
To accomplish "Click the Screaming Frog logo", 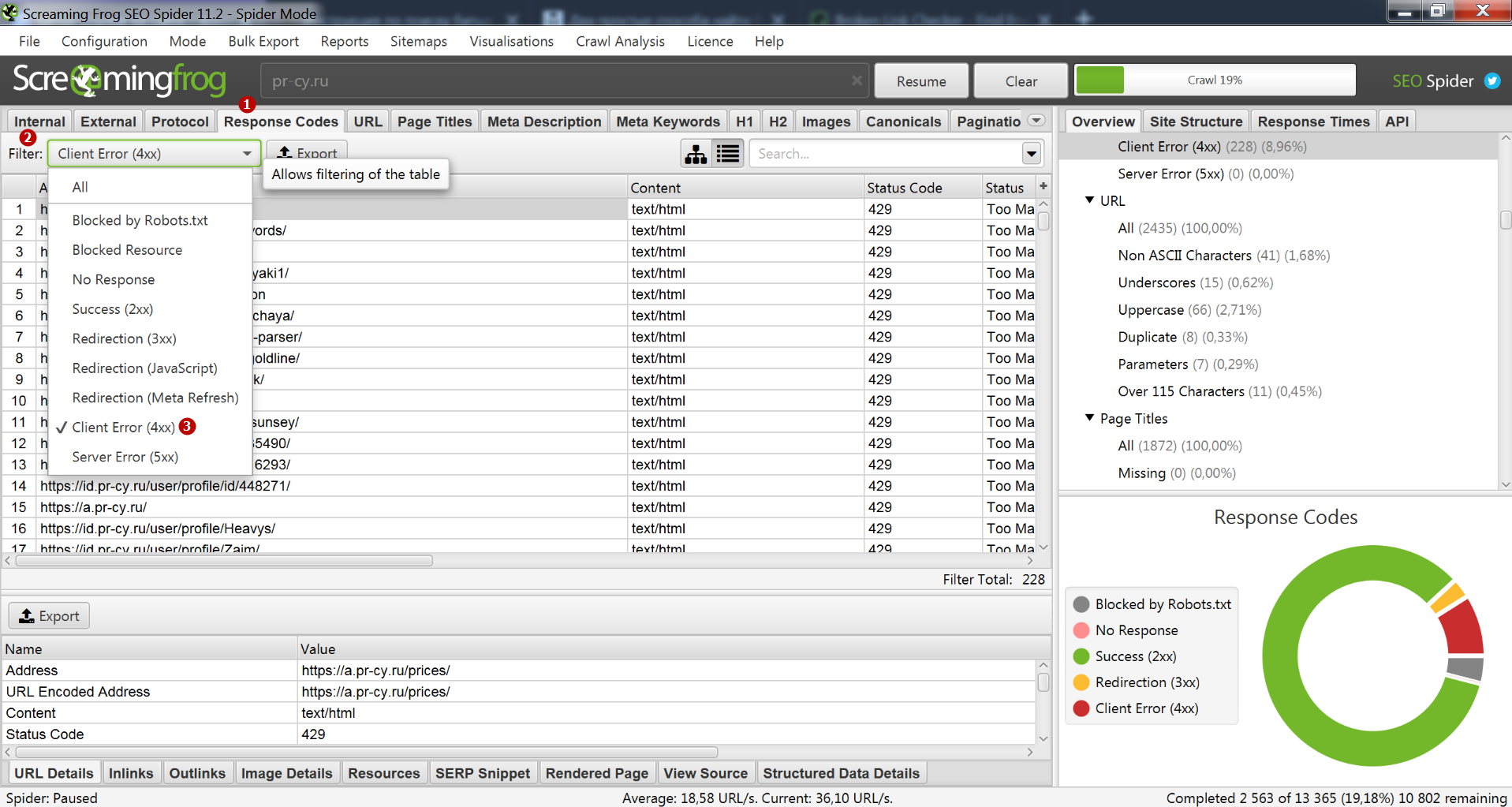I will (x=120, y=80).
